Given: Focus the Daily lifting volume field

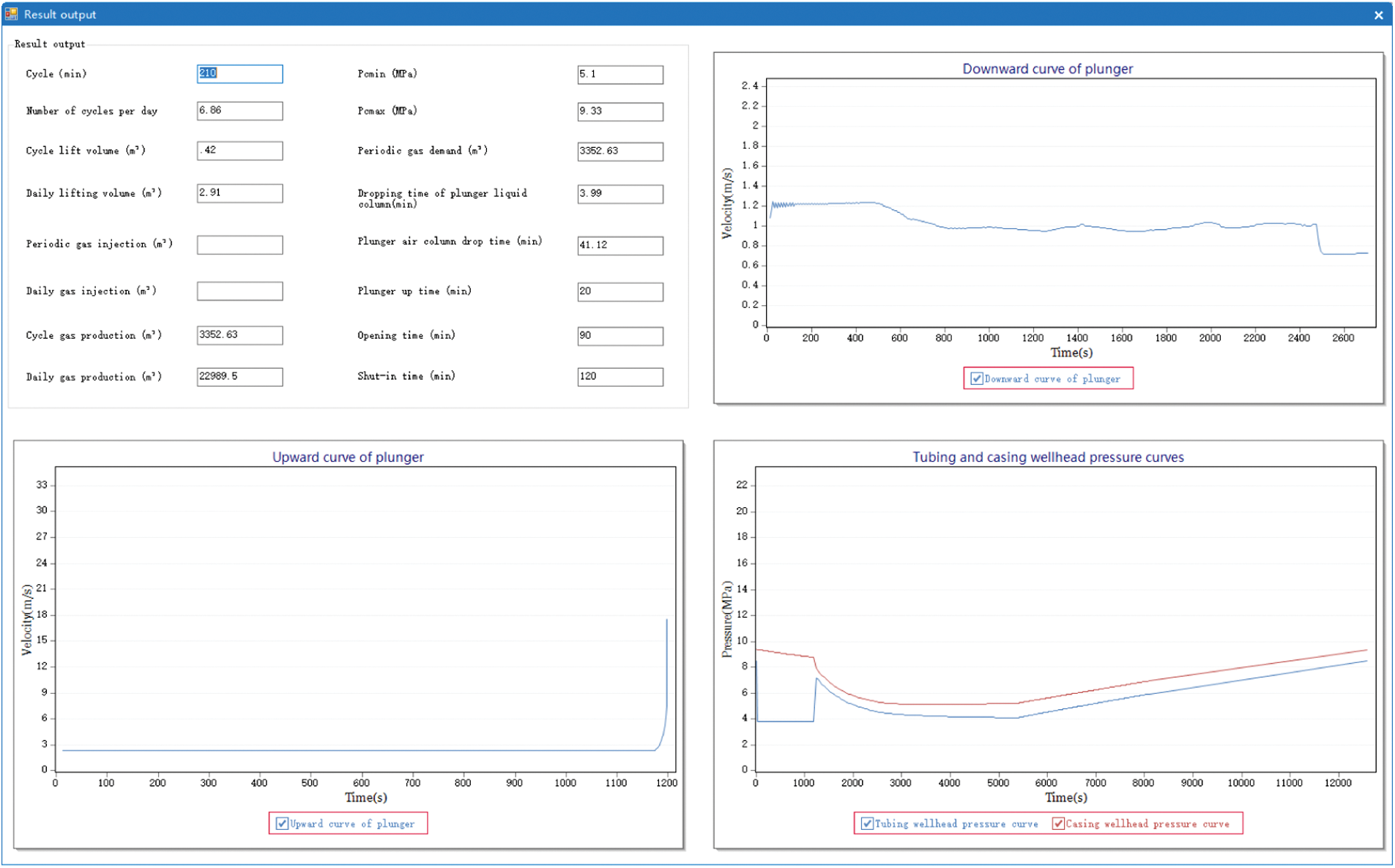Looking at the screenshot, I should pyautogui.click(x=239, y=193).
